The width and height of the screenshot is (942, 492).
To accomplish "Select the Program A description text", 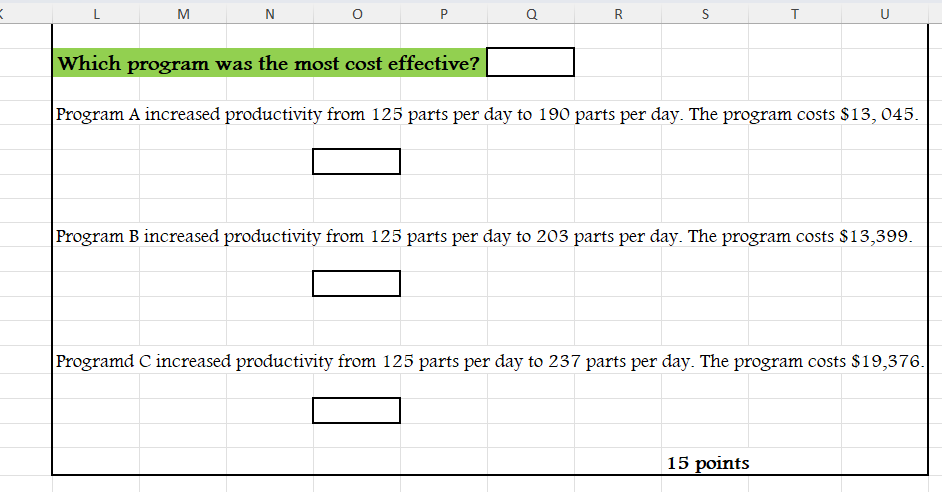I will click(487, 114).
